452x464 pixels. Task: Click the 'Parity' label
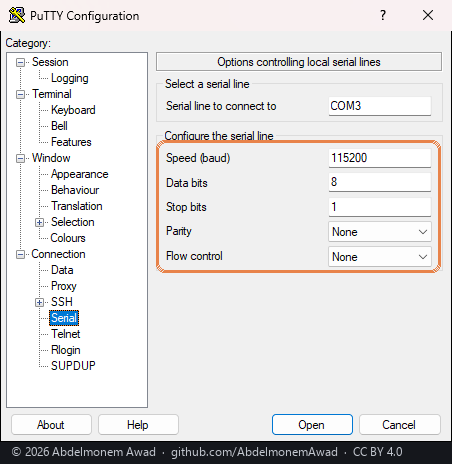point(179,231)
